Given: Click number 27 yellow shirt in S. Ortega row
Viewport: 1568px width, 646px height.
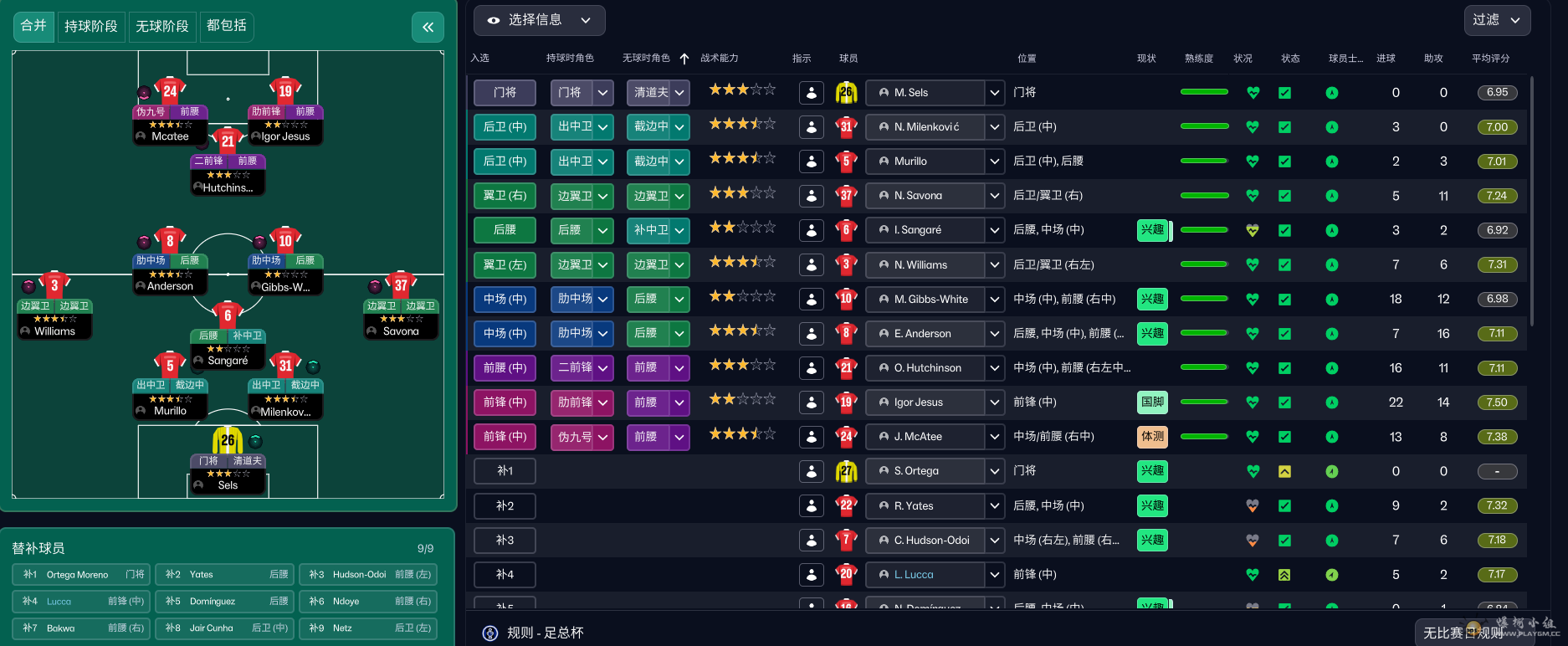Looking at the screenshot, I should [x=846, y=471].
